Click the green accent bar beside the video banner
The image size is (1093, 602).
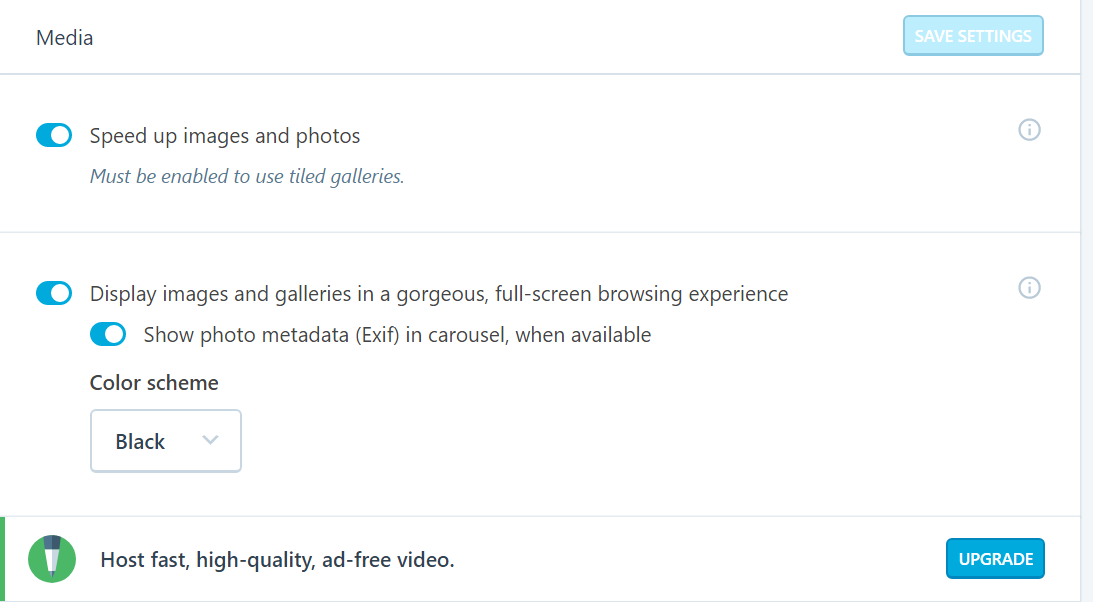pos(2,559)
